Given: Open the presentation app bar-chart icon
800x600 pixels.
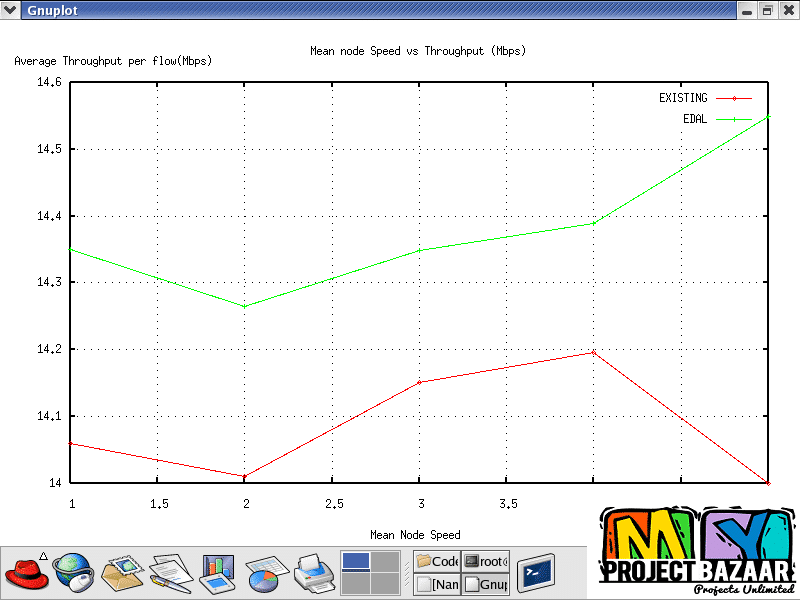Looking at the screenshot, I should click(x=217, y=574).
